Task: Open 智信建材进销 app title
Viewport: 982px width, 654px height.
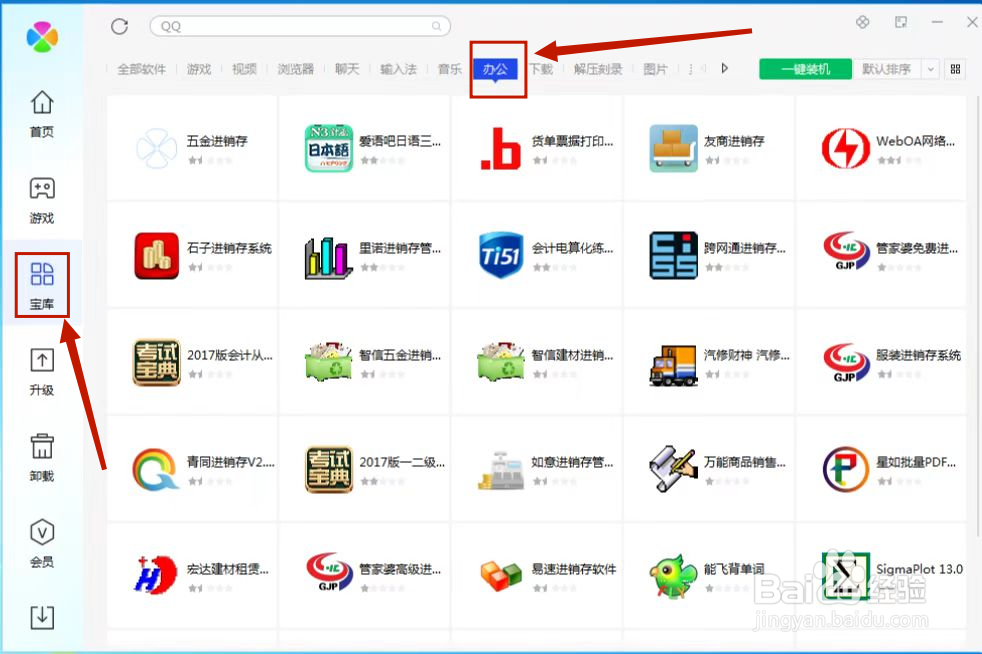Action: point(572,355)
